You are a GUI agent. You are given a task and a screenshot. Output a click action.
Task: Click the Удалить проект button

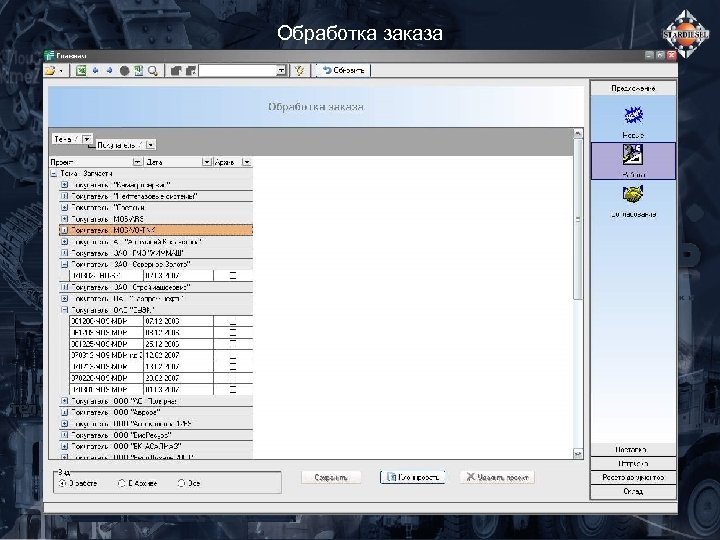497,478
